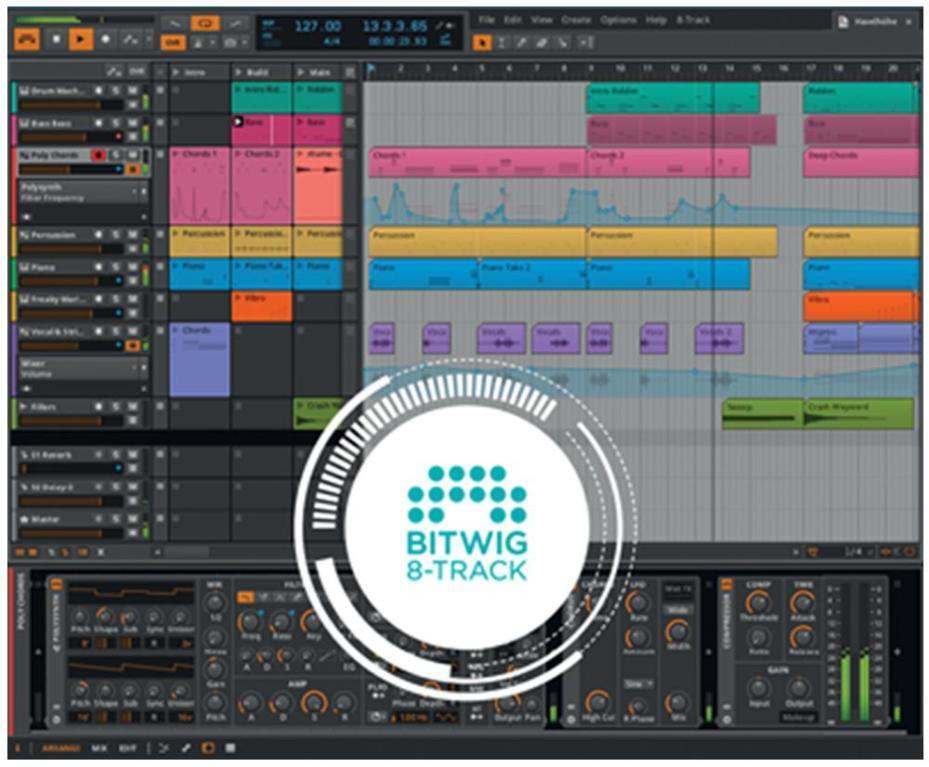Click bar 17 on the timeline ruler
Screen dimensions: 929x767
810,69
